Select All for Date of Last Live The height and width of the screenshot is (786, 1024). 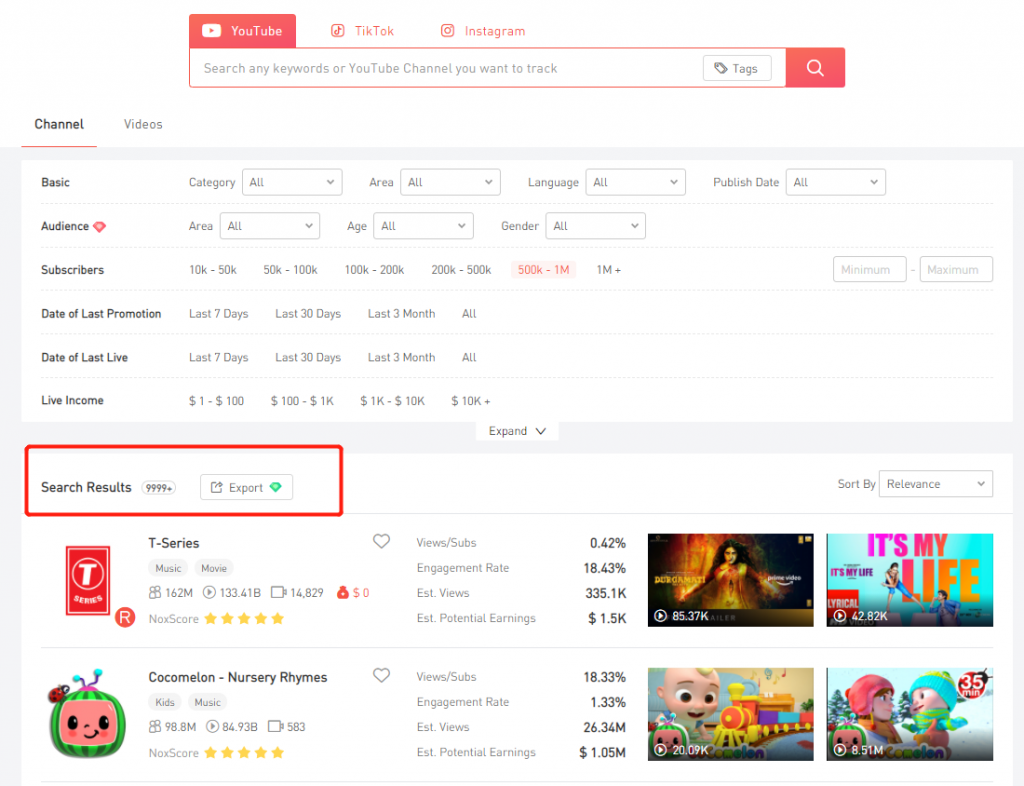469,357
